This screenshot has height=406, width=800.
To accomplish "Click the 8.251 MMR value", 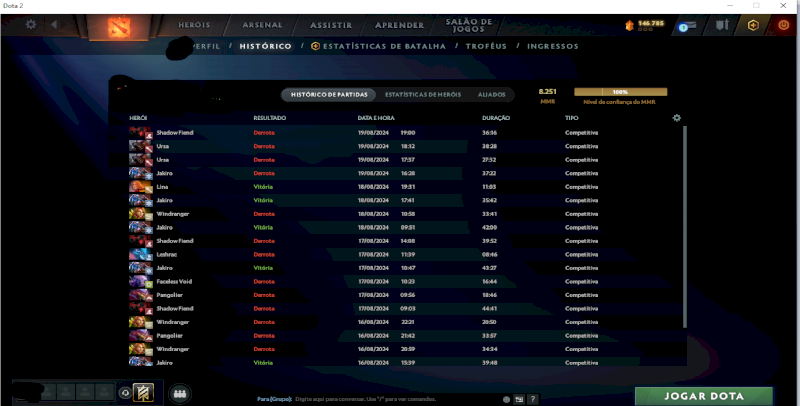I will point(547,92).
